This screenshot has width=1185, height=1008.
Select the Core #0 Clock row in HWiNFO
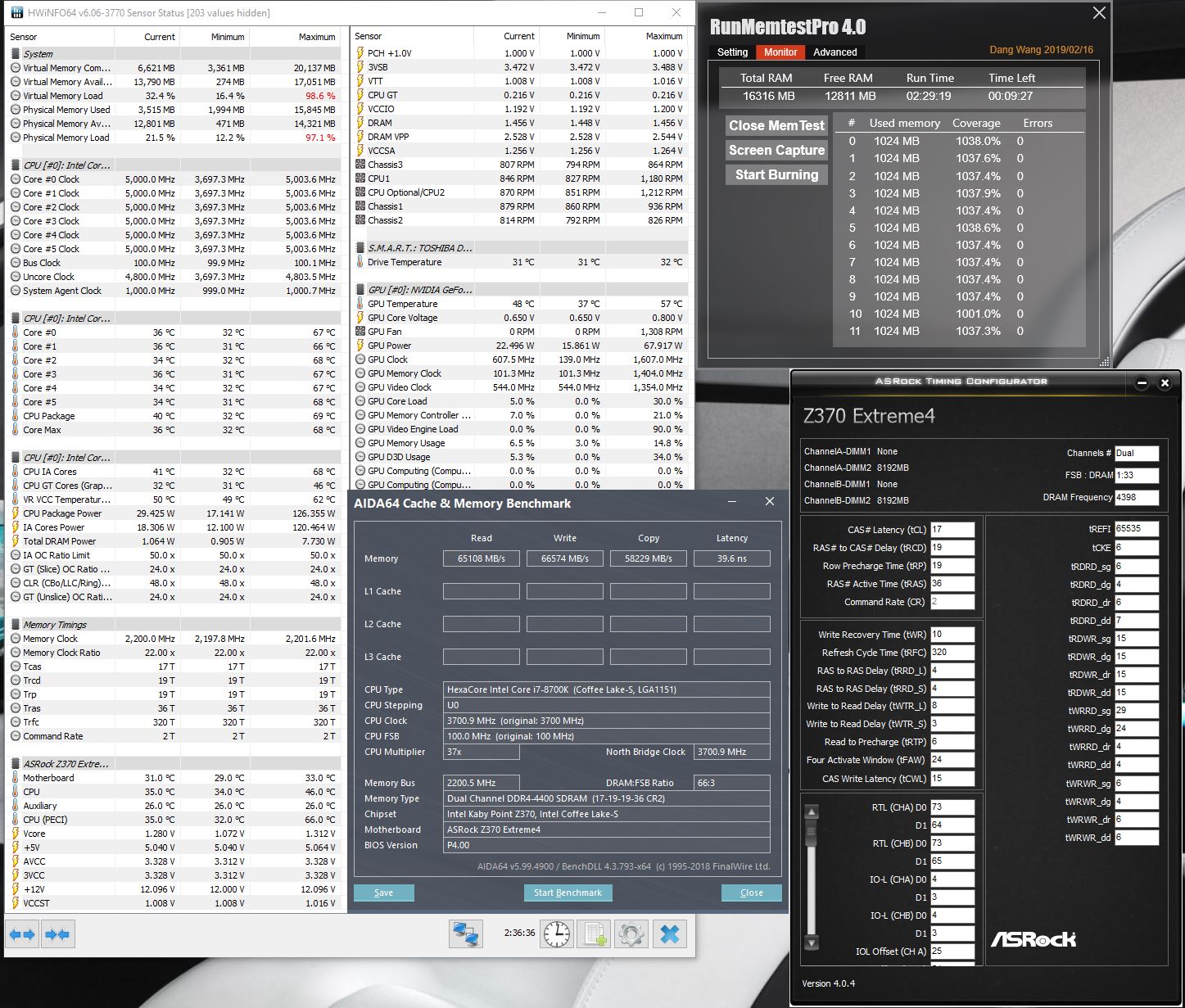pyautogui.click(x=174, y=179)
